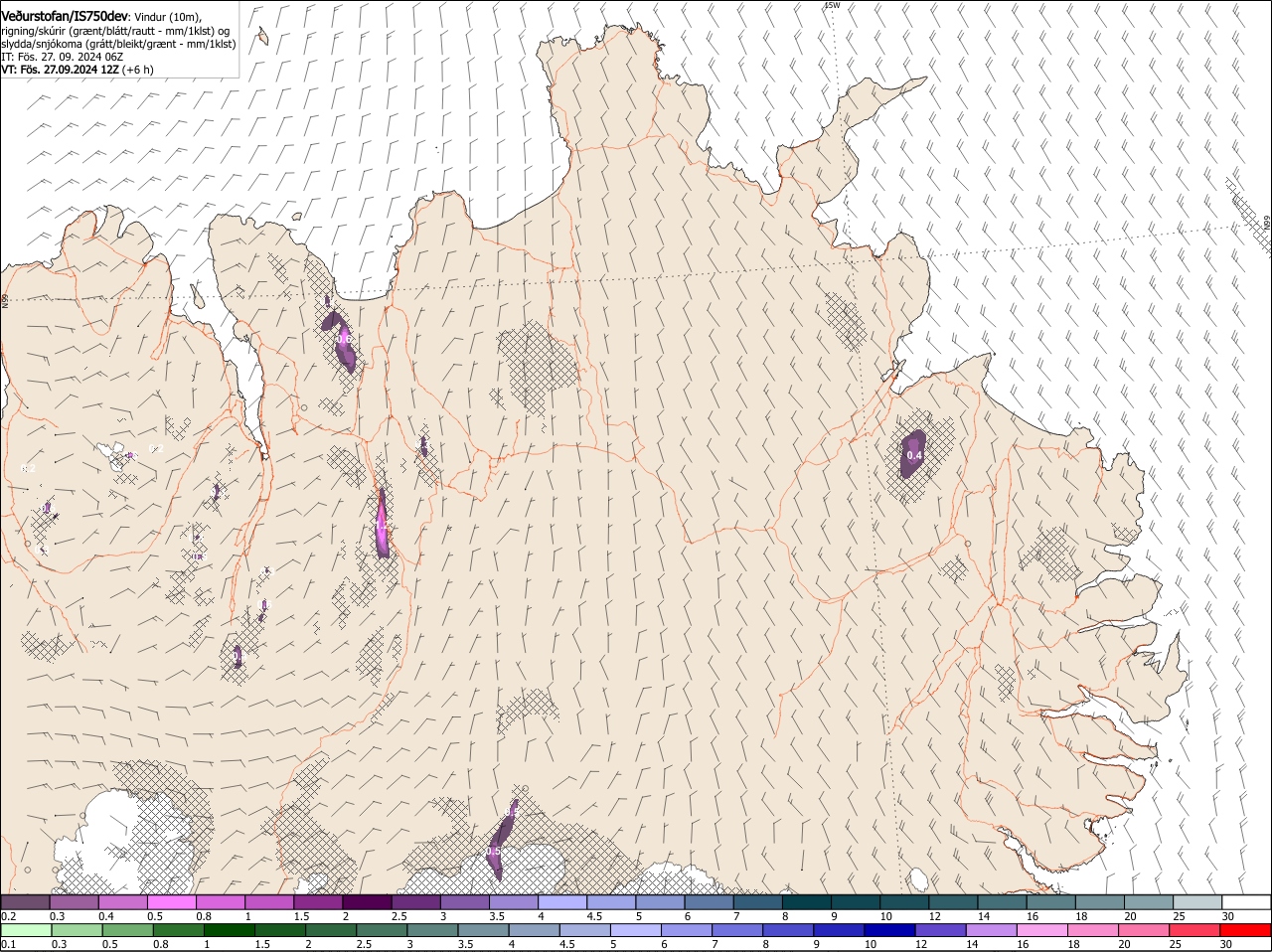Screen dimensions: 1272x952
Task: Pick the dark teal 8 swatch, top legend
Action: [x=806, y=901]
